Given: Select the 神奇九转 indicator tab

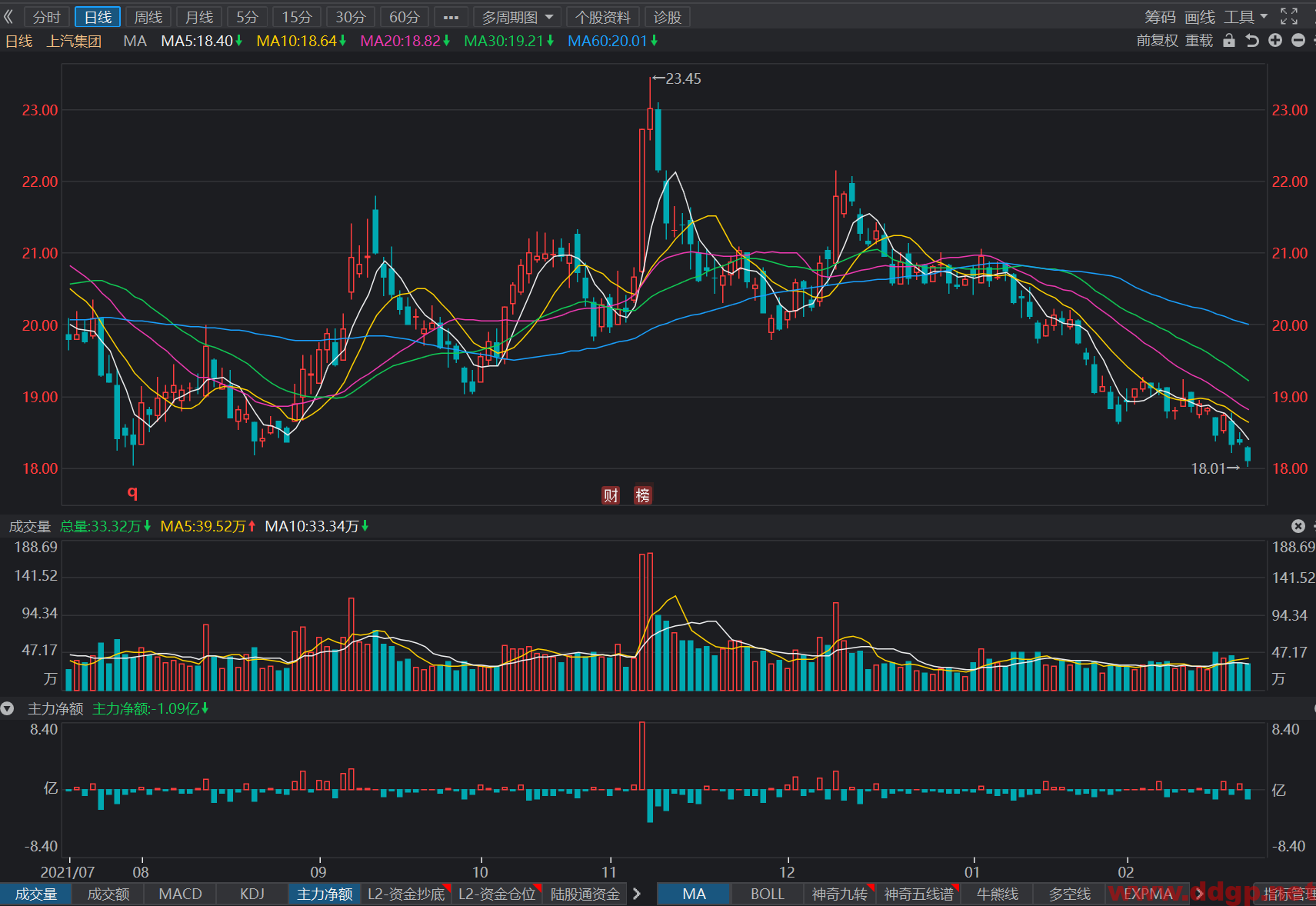Looking at the screenshot, I should (840, 894).
